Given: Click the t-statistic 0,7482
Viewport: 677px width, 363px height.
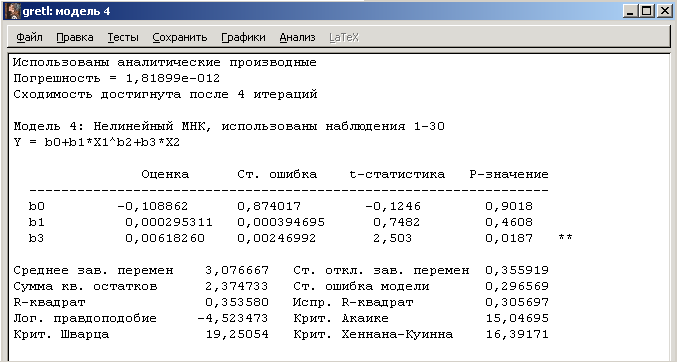Looking at the screenshot, I should [396, 222].
